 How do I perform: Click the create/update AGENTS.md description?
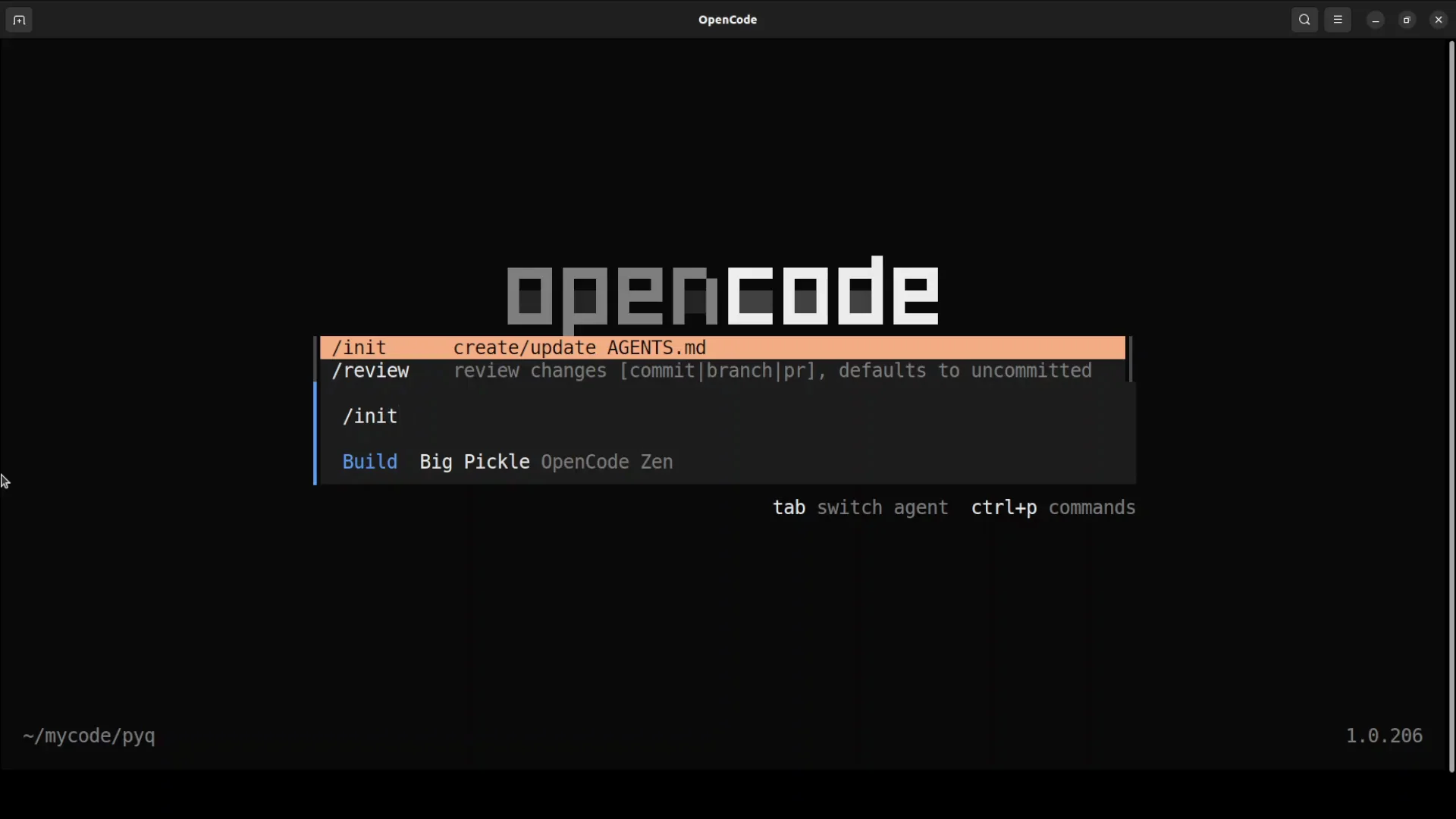[x=579, y=348]
